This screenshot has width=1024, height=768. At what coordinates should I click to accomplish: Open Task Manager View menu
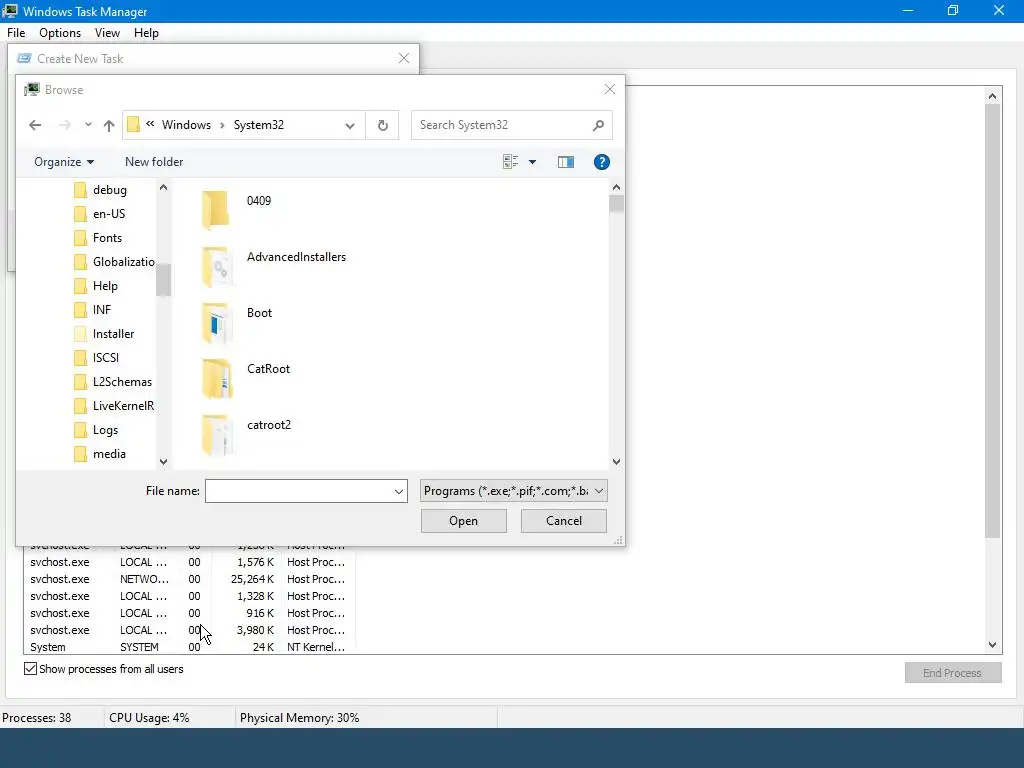coord(107,33)
